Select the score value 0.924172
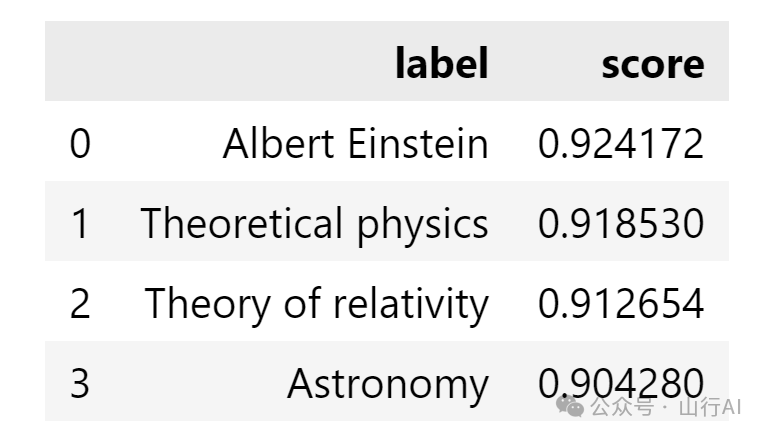This screenshot has height=437, width=765. tap(620, 144)
